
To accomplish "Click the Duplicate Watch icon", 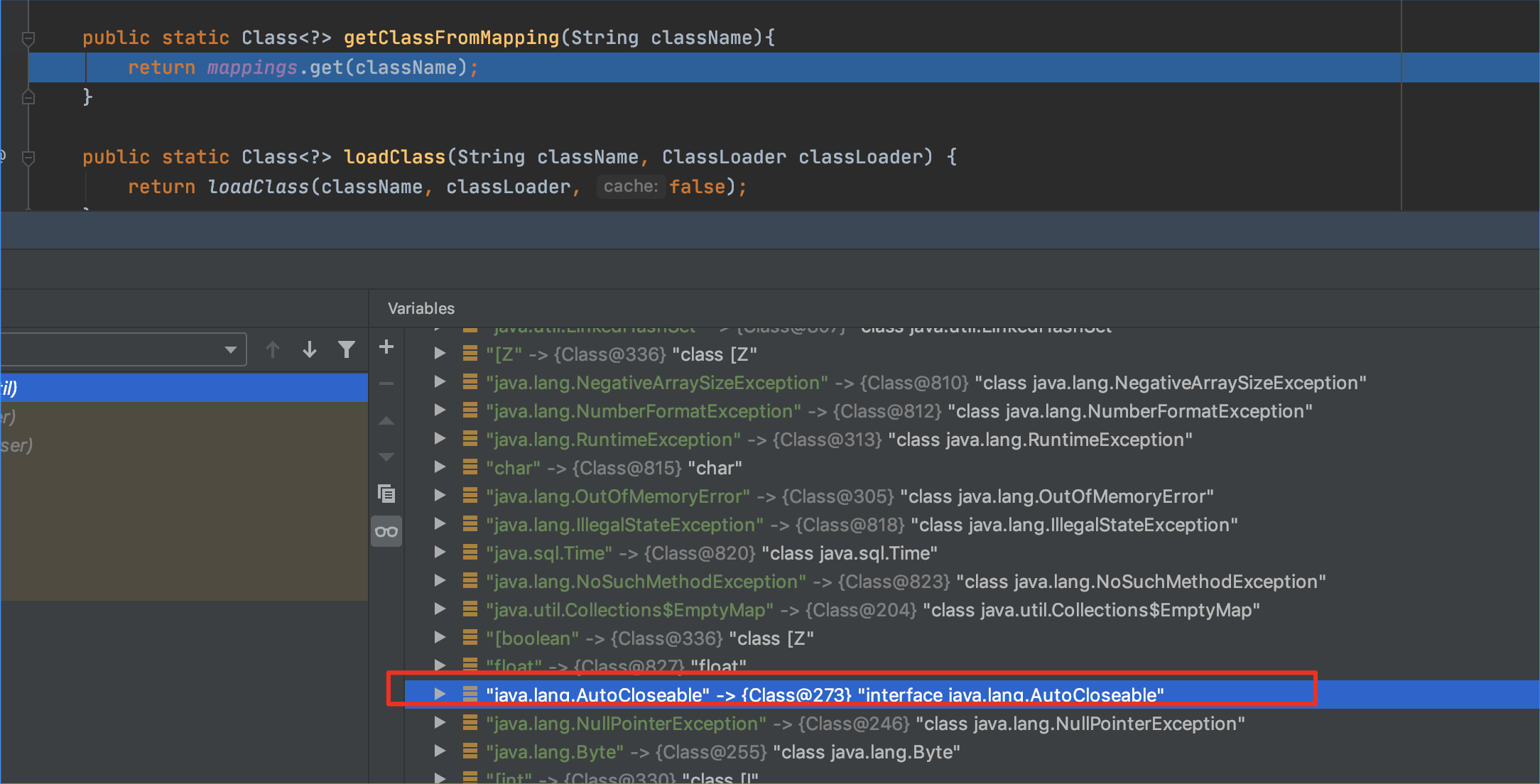I will [386, 493].
